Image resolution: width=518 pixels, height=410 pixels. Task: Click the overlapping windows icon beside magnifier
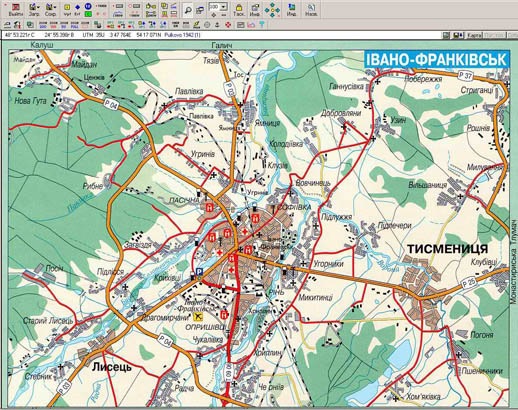pos(200,10)
